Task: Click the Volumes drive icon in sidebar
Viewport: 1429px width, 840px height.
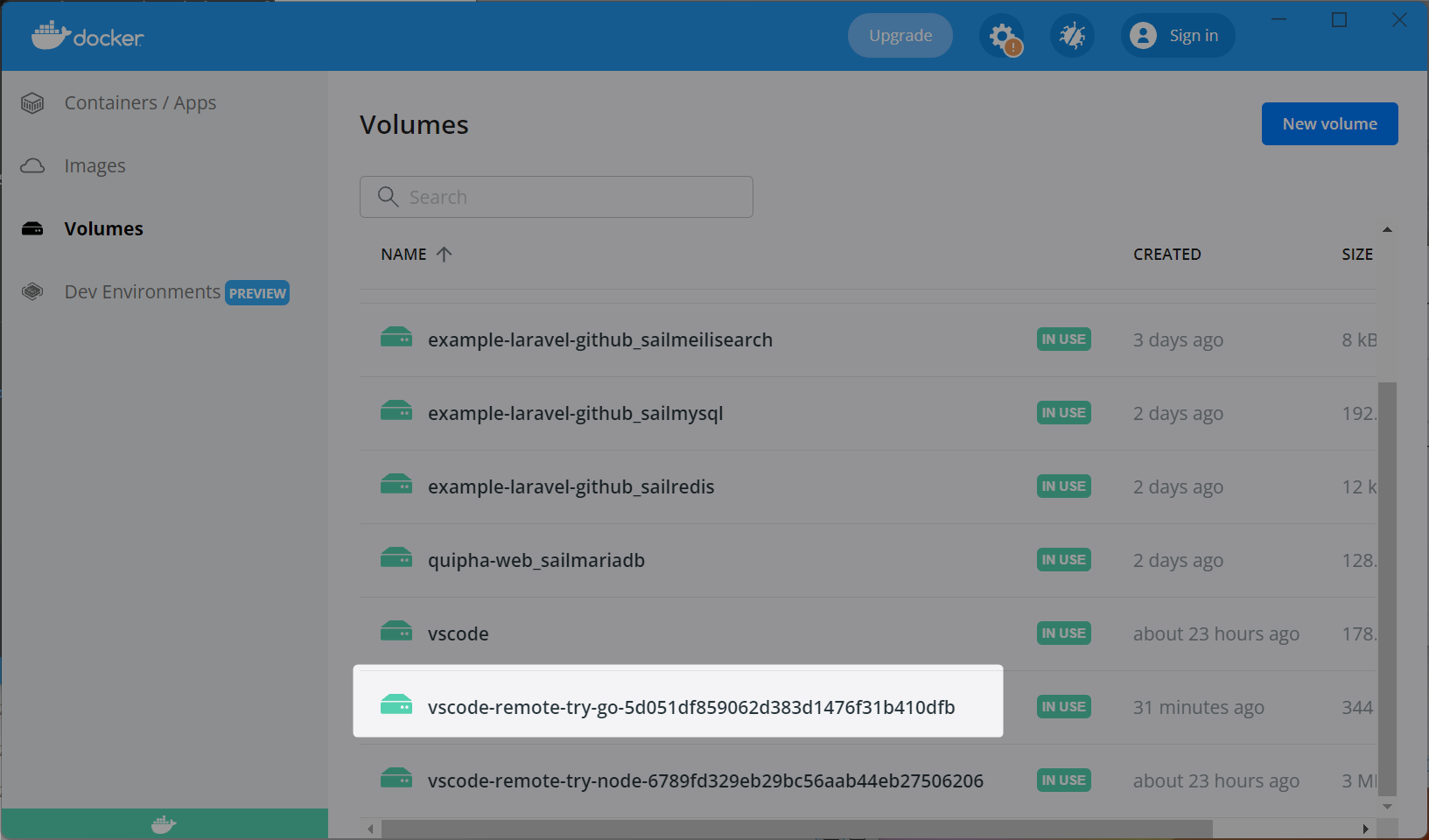Action: point(32,228)
